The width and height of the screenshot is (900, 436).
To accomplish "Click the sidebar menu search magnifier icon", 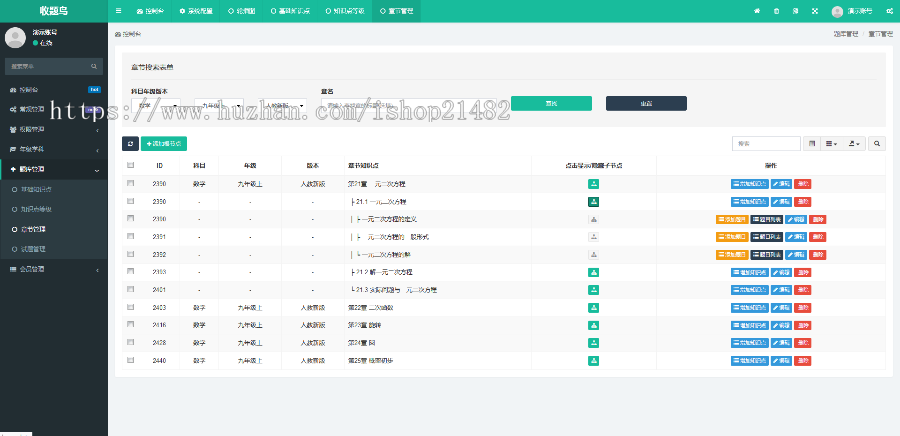I will point(94,67).
